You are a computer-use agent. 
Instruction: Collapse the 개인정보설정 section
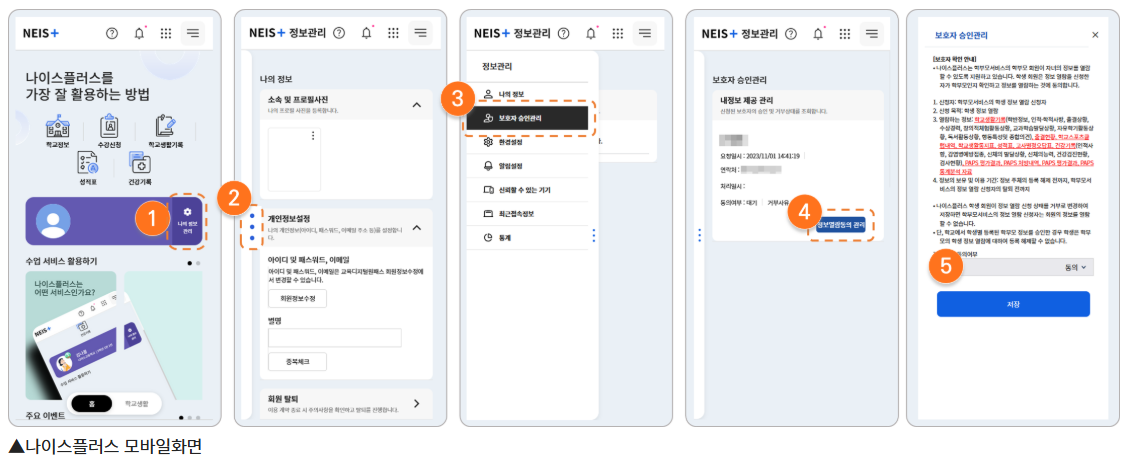pos(416,227)
